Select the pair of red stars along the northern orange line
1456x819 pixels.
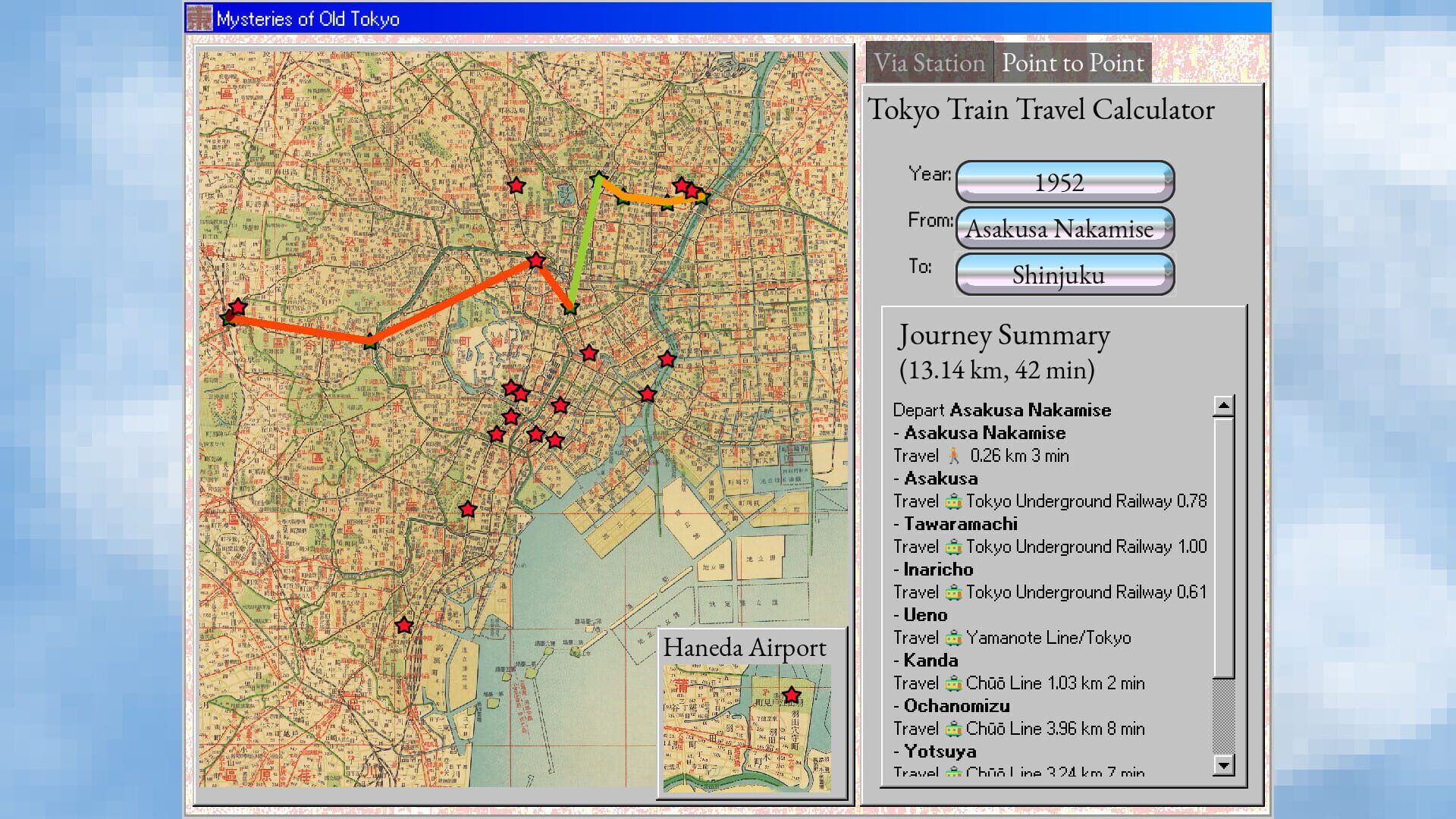(x=685, y=189)
